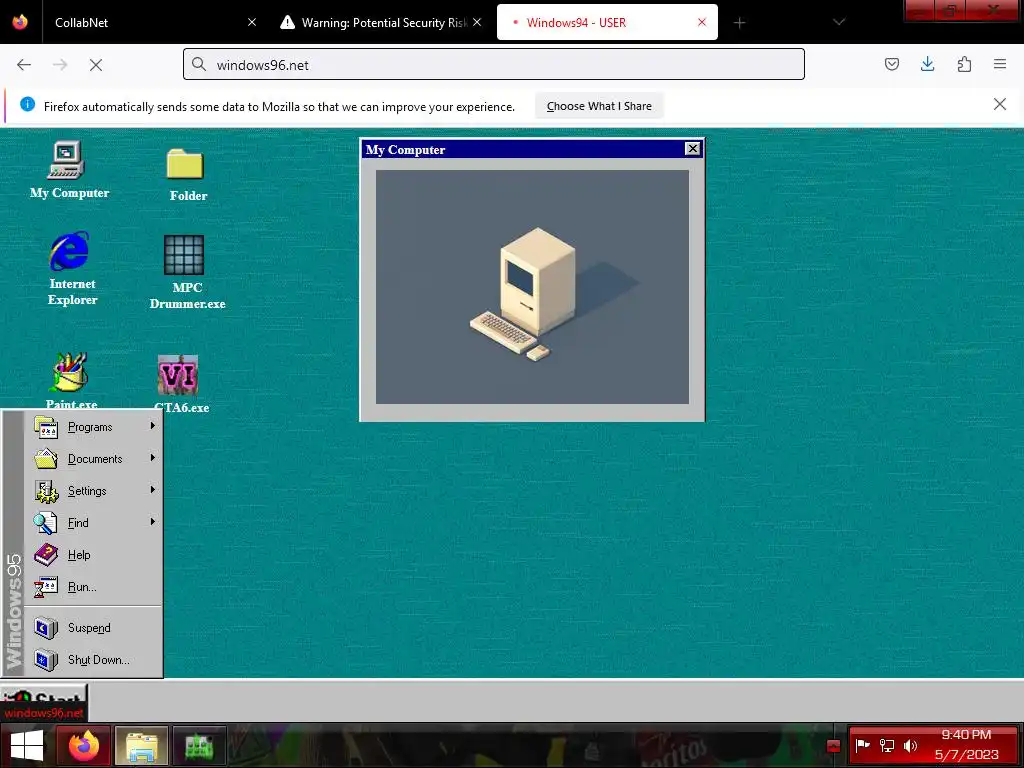Click the Save to Pocket icon
This screenshot has width=1024, height=768.
(892, 64)
